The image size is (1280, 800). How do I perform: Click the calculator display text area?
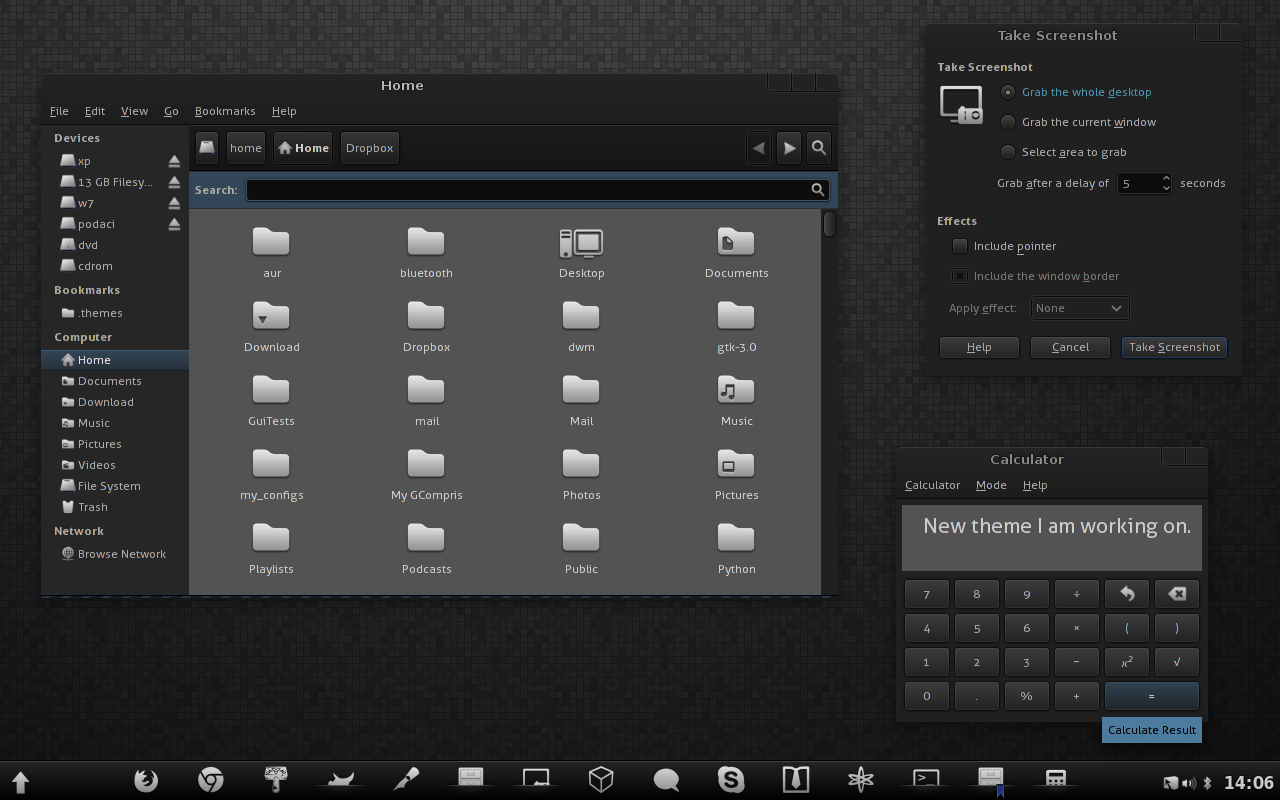[x=1052, y=538]
